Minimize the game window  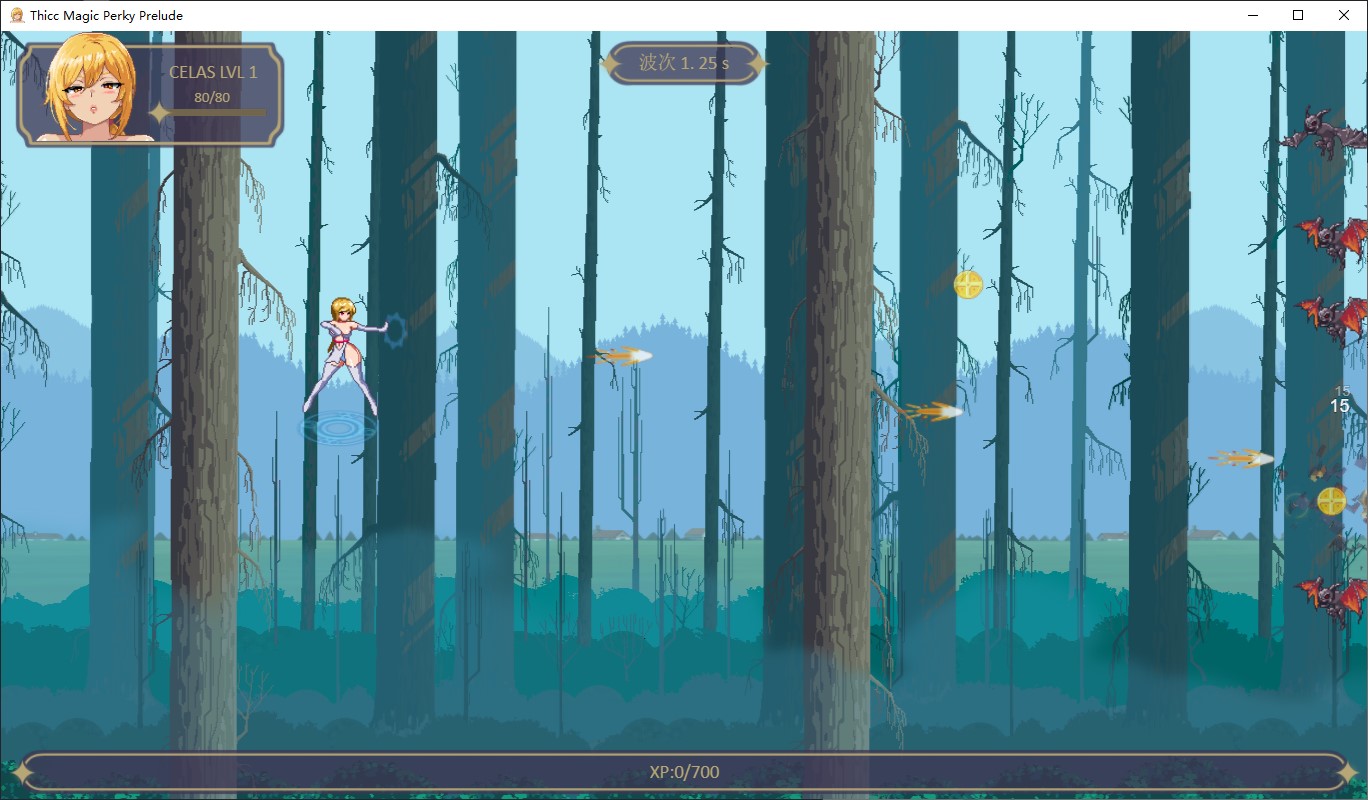click(x=1252, y=15)
